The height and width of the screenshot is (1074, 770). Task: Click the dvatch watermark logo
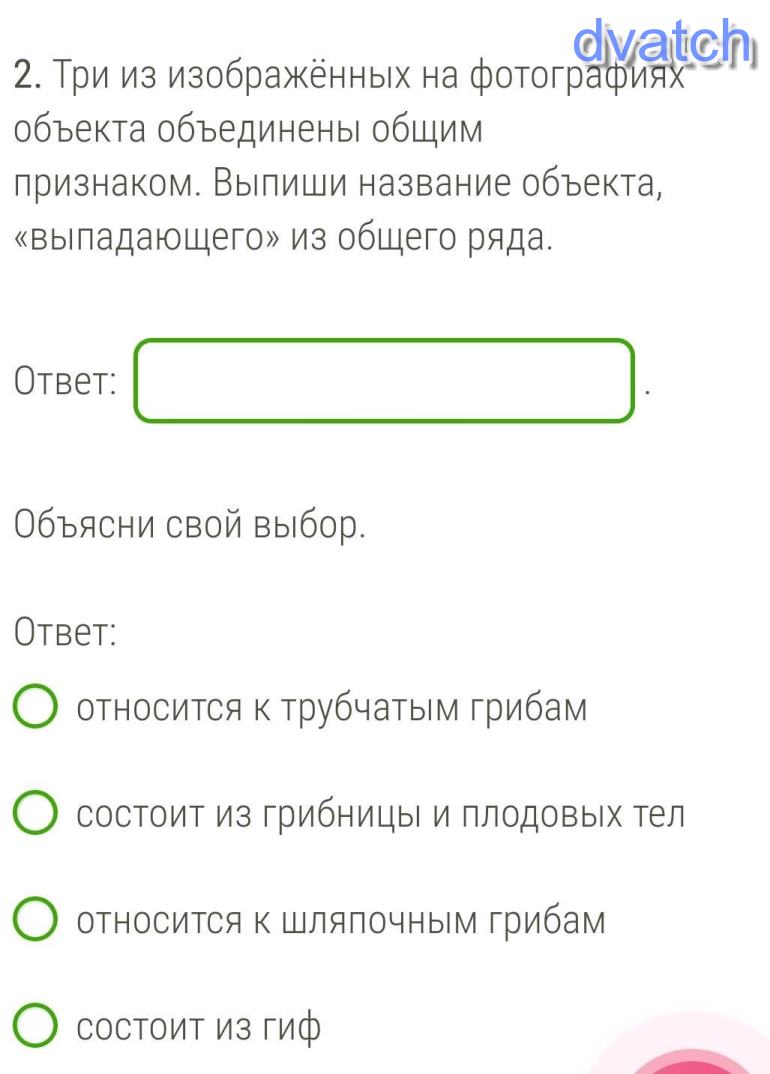pyautogui.click(x=661, y=43)
